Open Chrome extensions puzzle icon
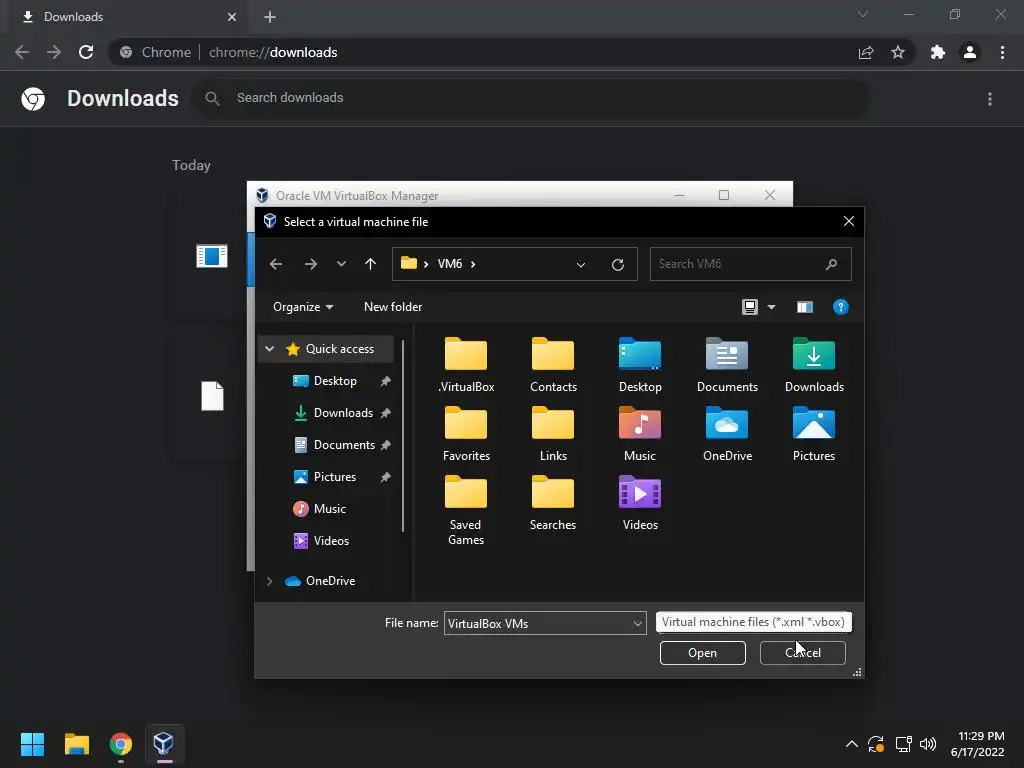Viewport: 1024px width, 768px height. pos(938,52)
